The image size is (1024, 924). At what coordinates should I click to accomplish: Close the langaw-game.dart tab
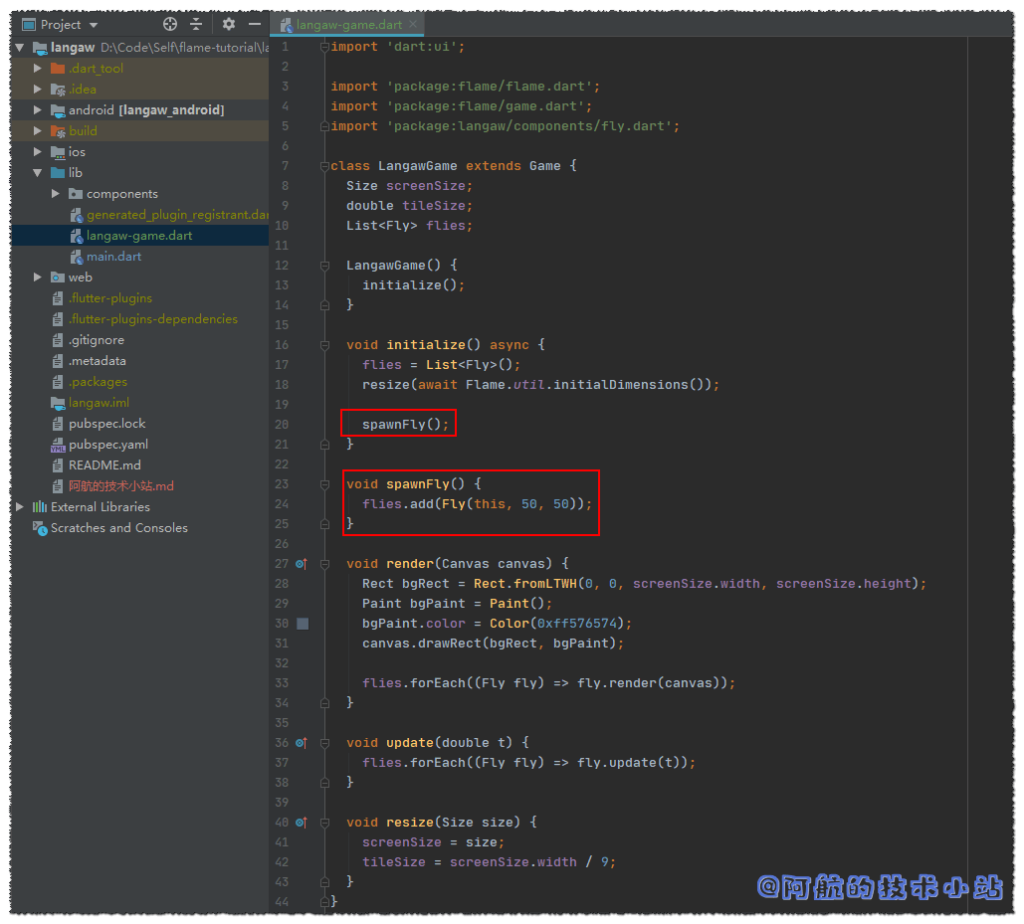(414, 24)
